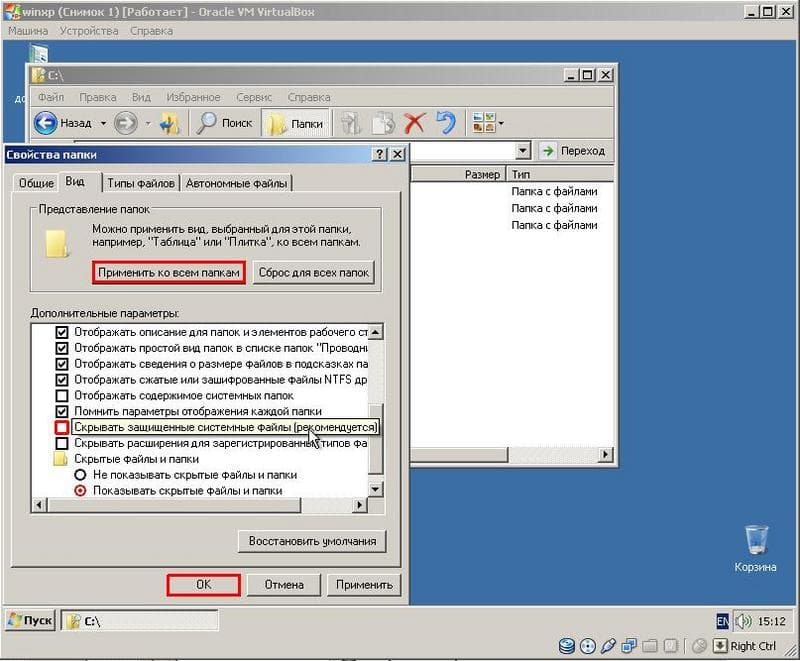Image resolution: width=800 pixels, height=661 pixels.
Task: Click the Back (Назад) arrow icon
Action: [x=45, y=123]
